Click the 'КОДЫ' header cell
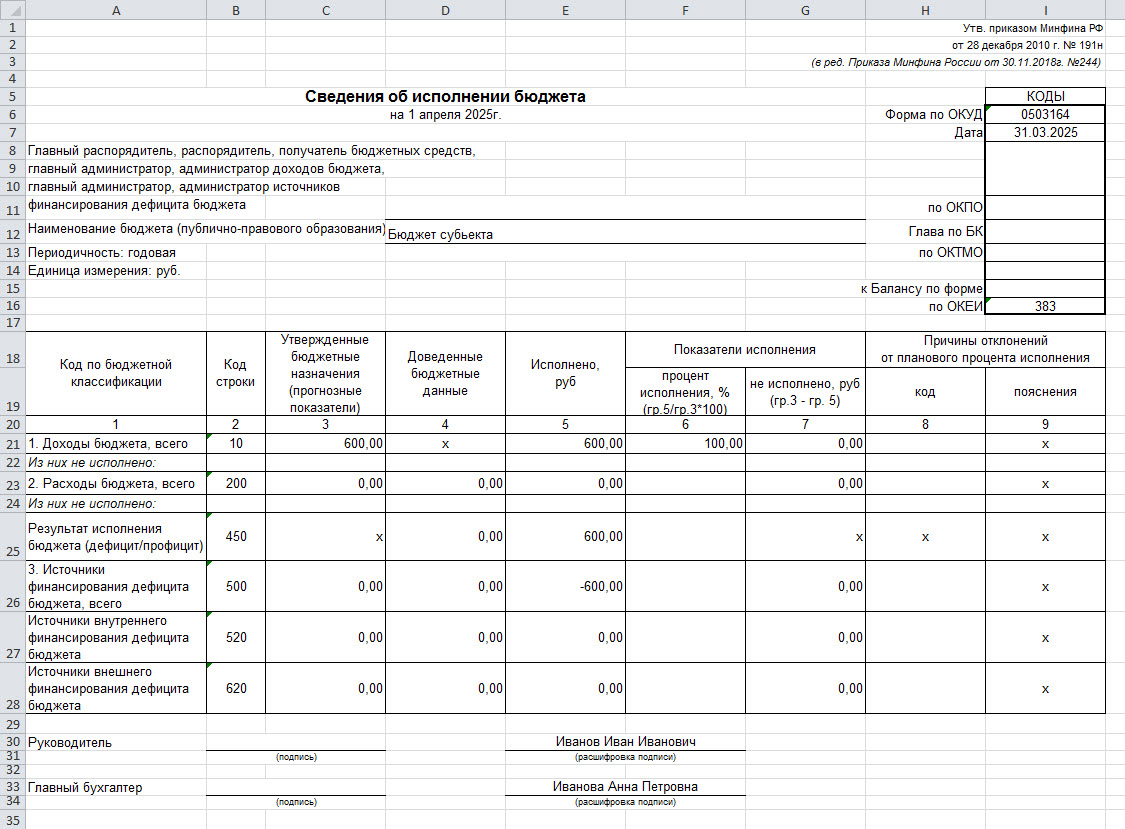 click(1045, 96)
